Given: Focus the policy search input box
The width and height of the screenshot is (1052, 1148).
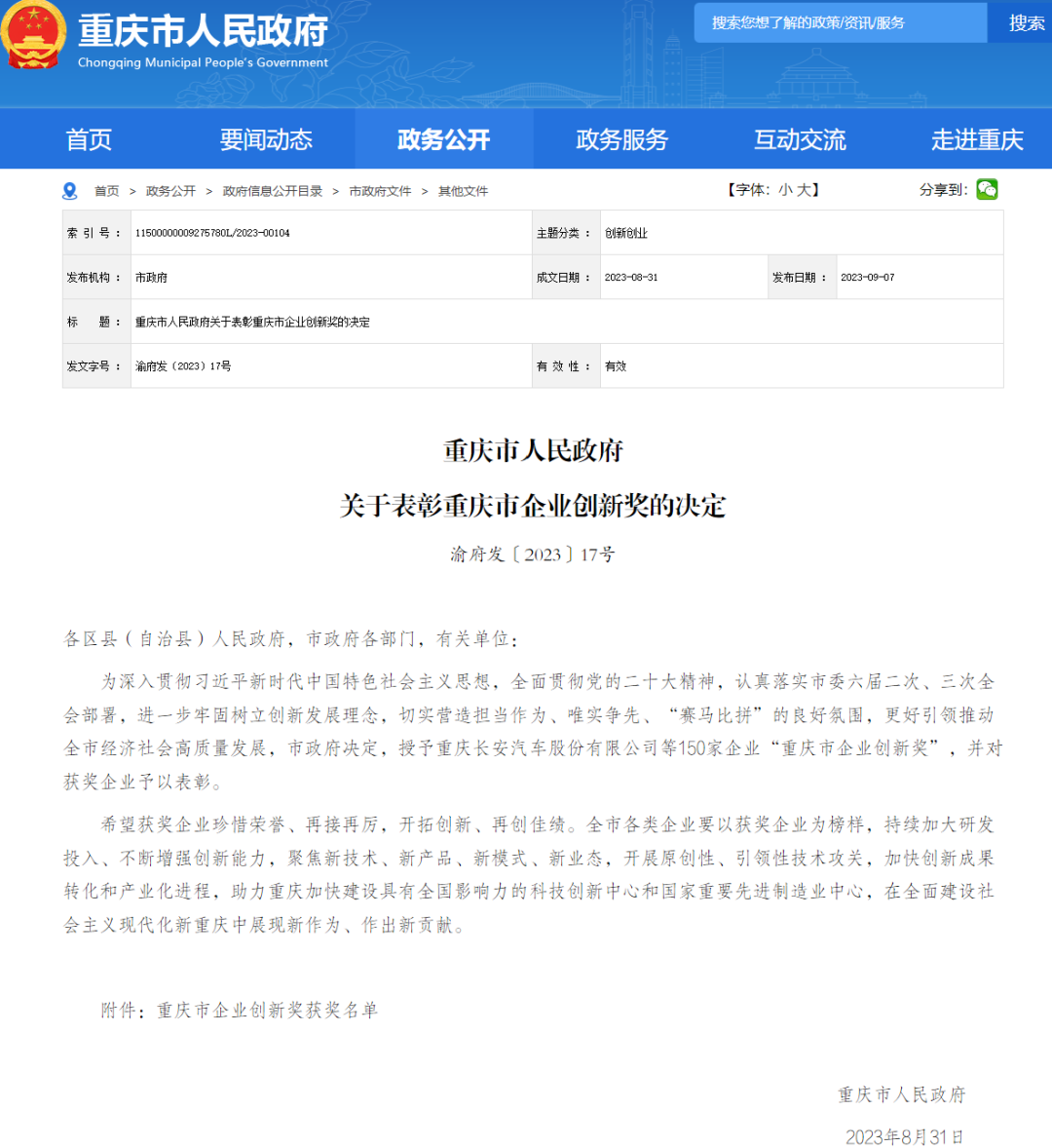Looking at the screenshot, I should [840, 22].
